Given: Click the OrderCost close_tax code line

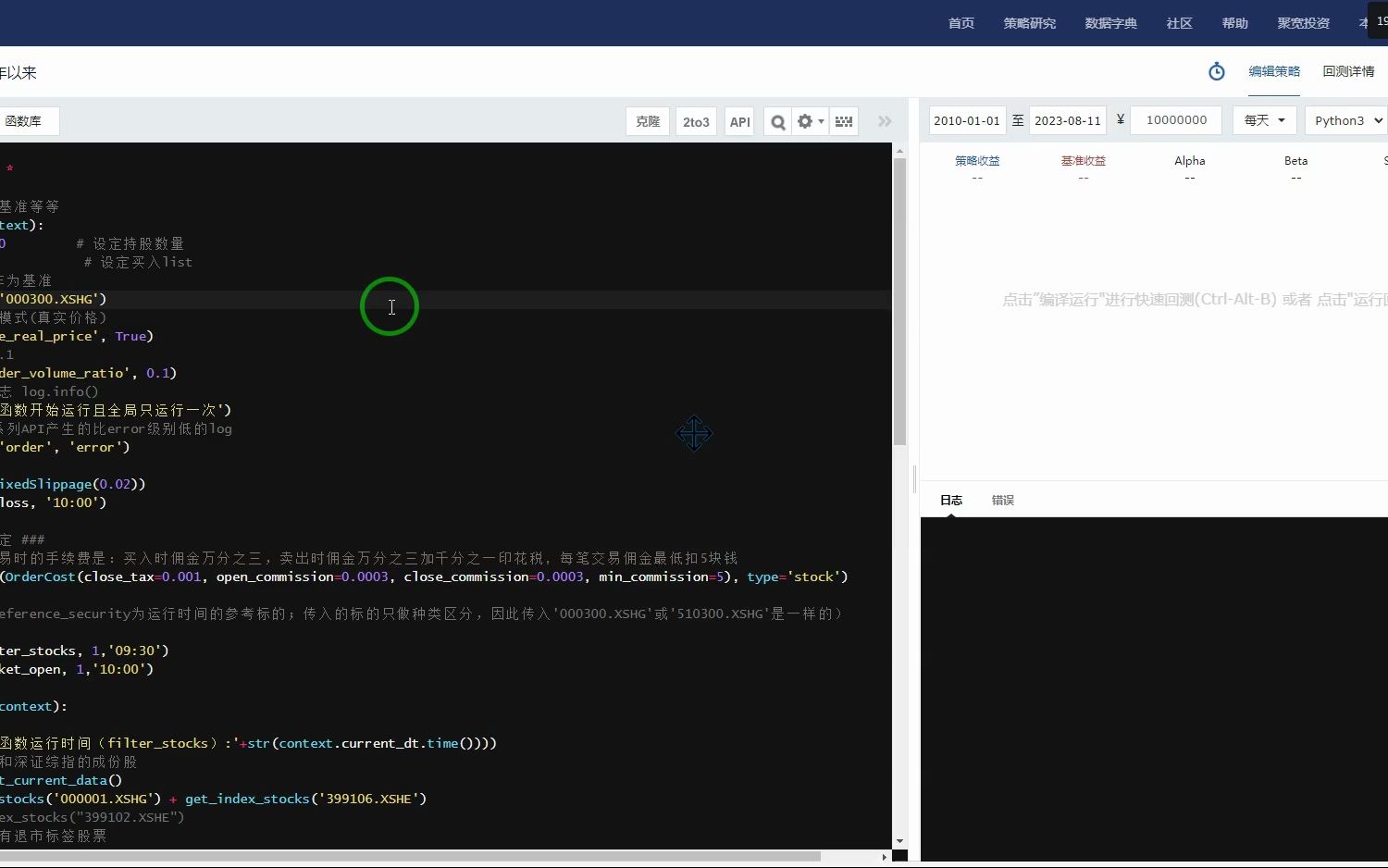Looking at the screenshot, I should tap(424, 577).
